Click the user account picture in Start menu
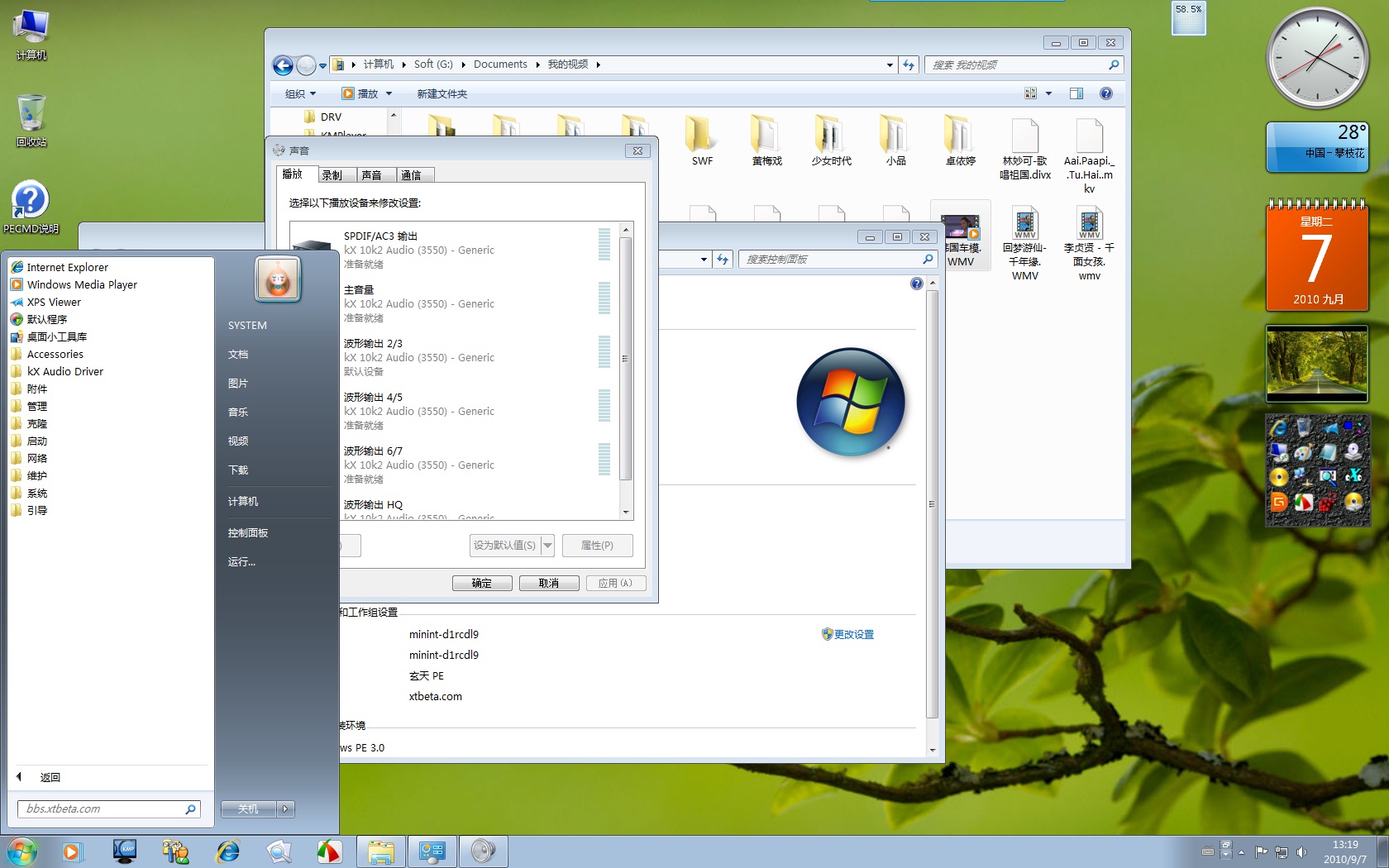This screenshot has width=1389, height=868. [x=278, y=280]
